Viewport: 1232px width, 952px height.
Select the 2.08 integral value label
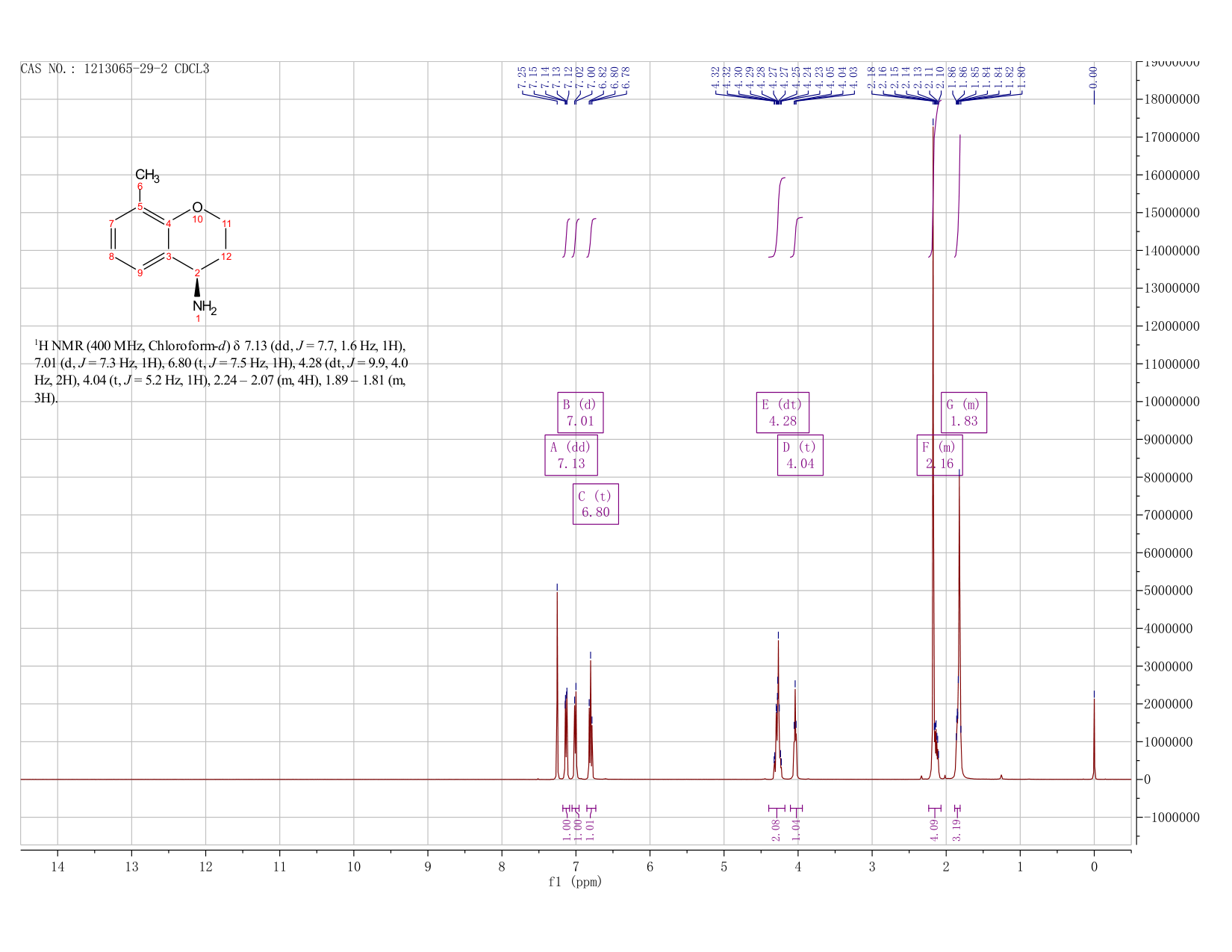(x=775, y=830)
